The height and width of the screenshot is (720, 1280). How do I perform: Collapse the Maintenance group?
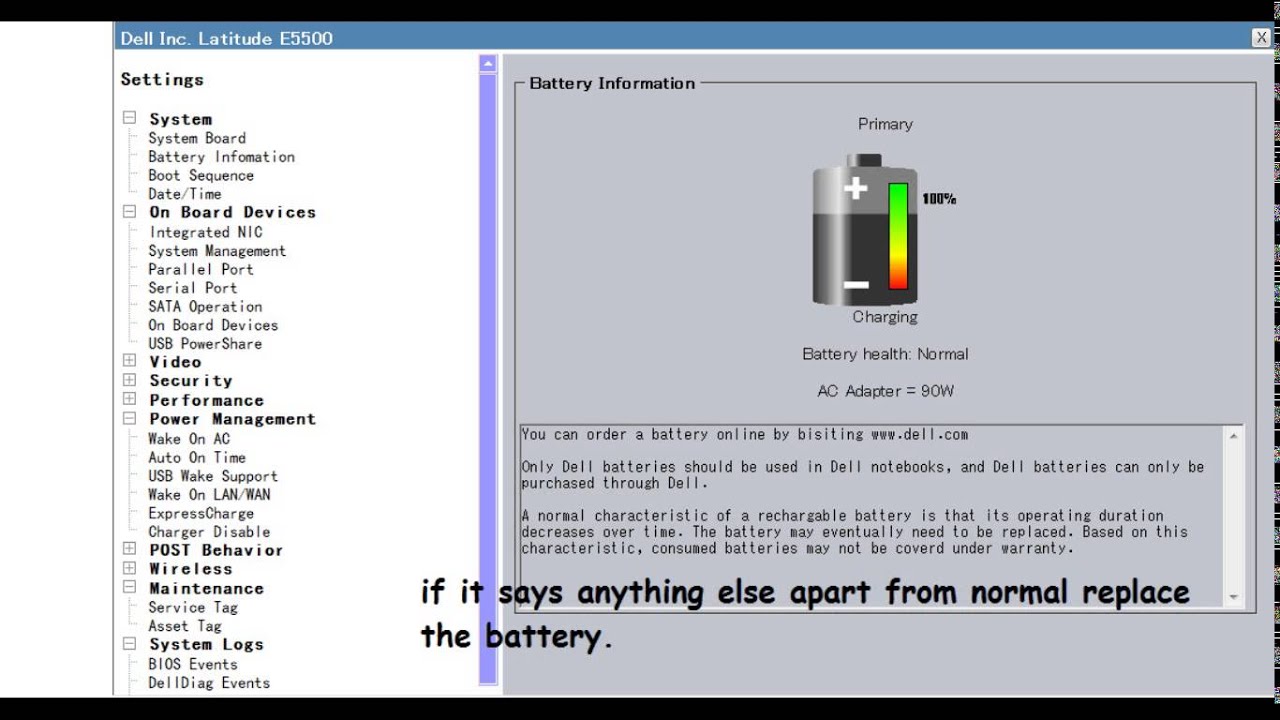pyautogui.click(x=129, y=587)
